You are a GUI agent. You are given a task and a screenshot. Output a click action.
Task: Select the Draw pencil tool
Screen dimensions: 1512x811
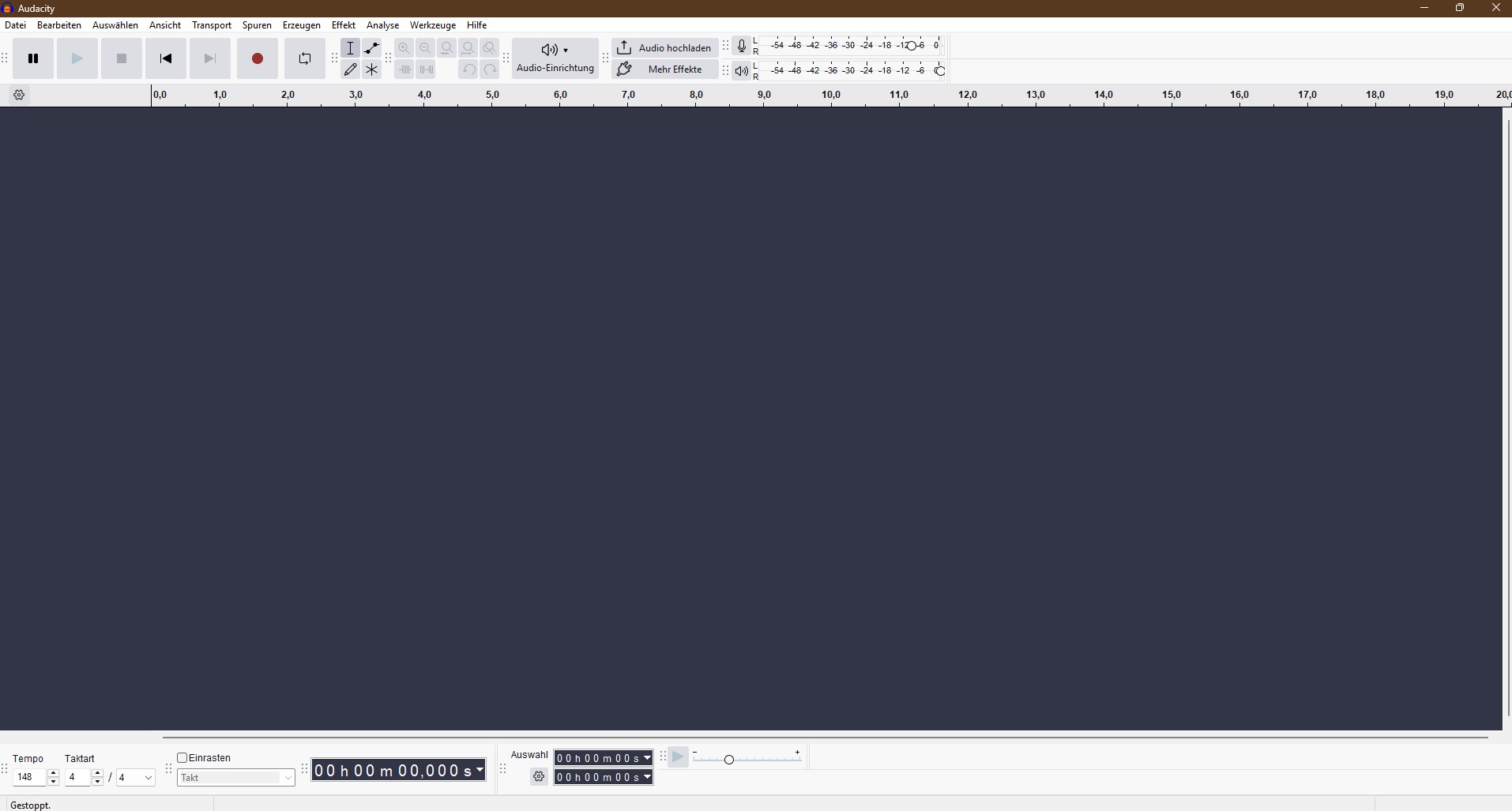[x=351, y=69]
